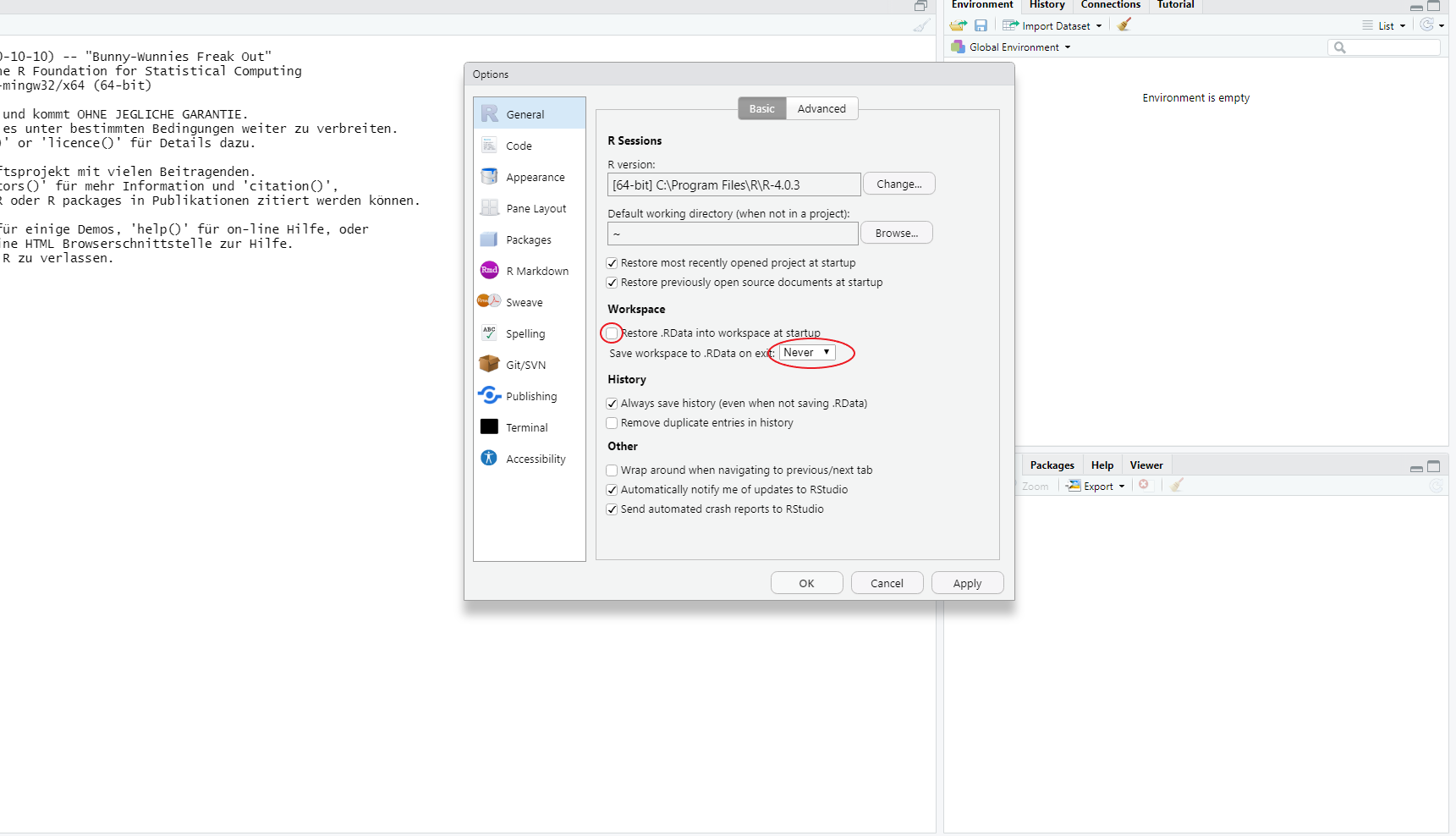1456x836 pixels.
Task: Open the Packages options icon
Action: [489, 239]
